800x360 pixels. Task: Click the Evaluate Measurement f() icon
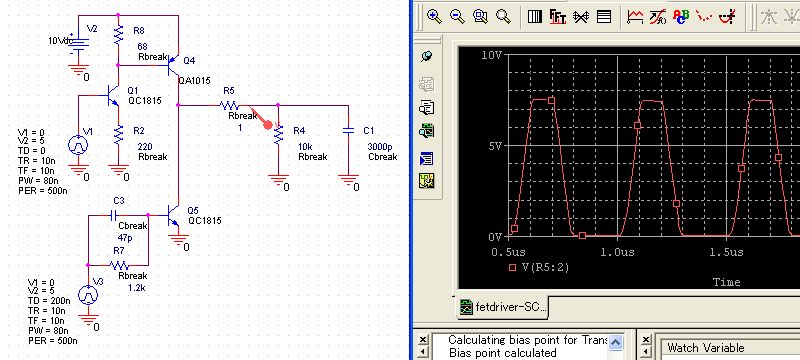[x=658, y=17]
